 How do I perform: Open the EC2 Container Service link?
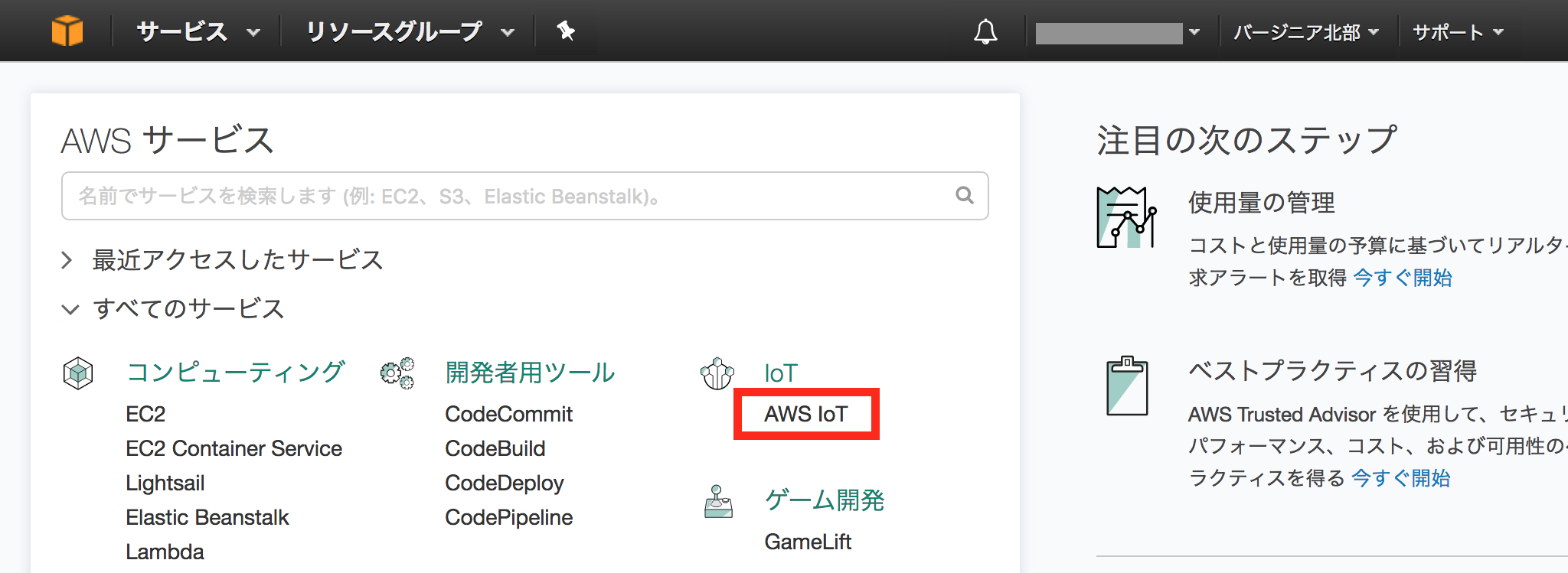[234, 448]
